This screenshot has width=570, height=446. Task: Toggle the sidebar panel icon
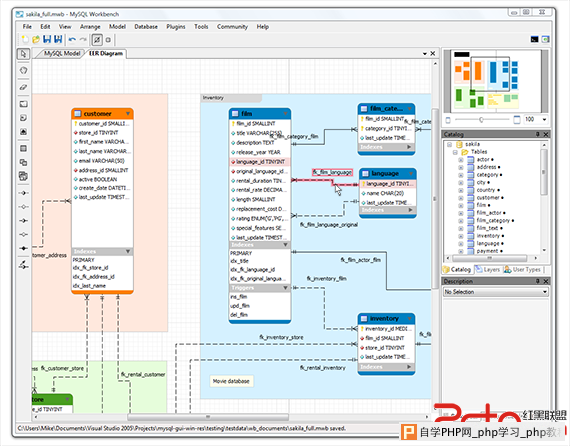click(x=545, y=39)
